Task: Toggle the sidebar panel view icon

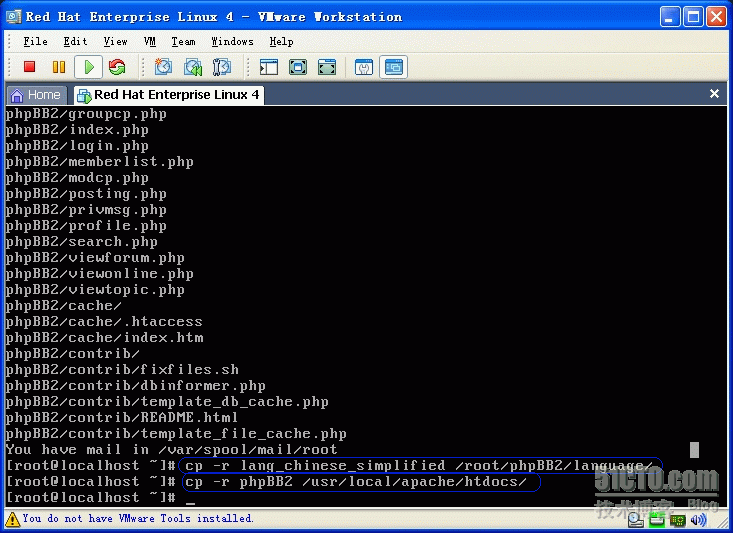Action: pyautogui.click(x=269, y=67)
